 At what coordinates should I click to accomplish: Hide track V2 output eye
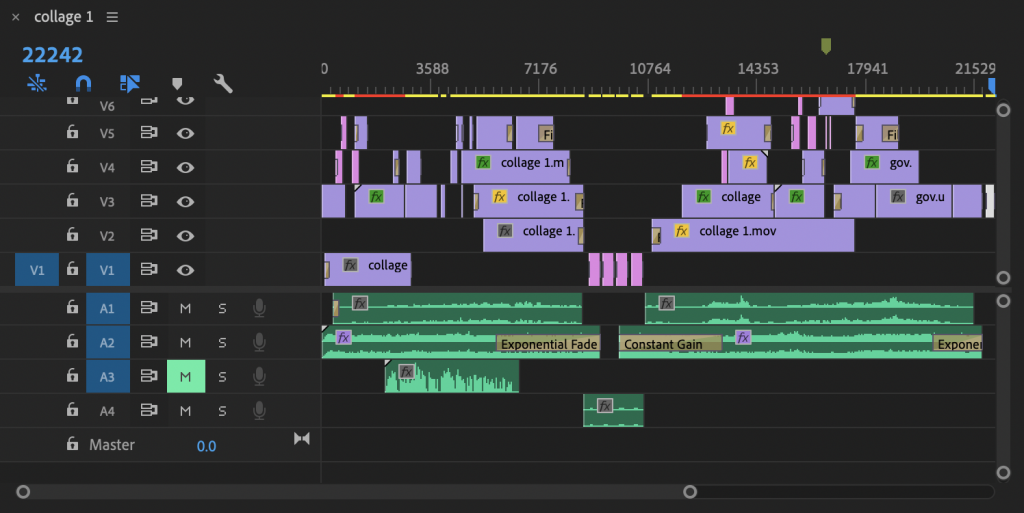point(185,235)
